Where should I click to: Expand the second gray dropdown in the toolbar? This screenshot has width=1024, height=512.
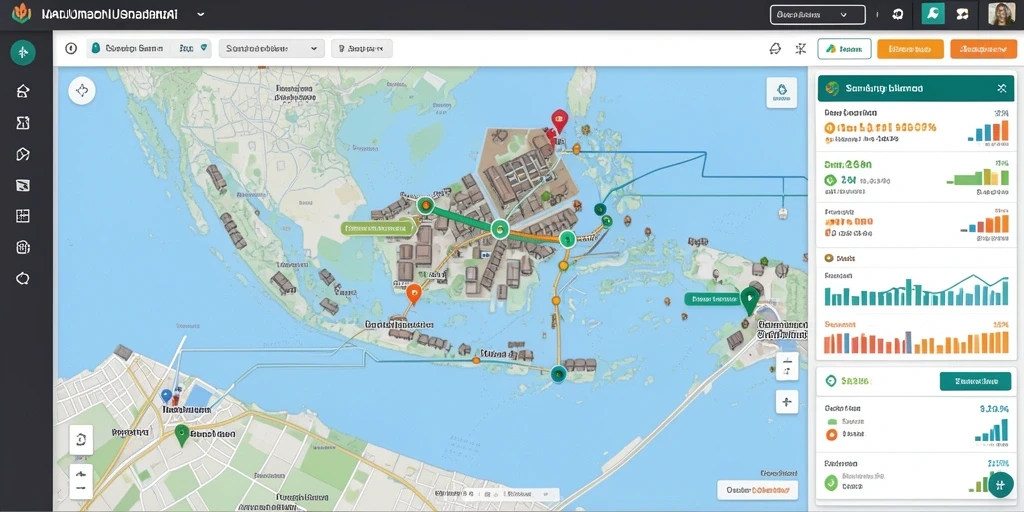(272, 48)
